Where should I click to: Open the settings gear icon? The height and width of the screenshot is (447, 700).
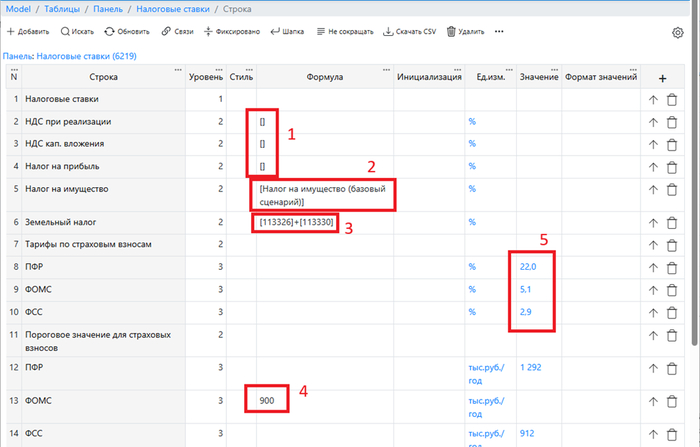coord(677,32)
